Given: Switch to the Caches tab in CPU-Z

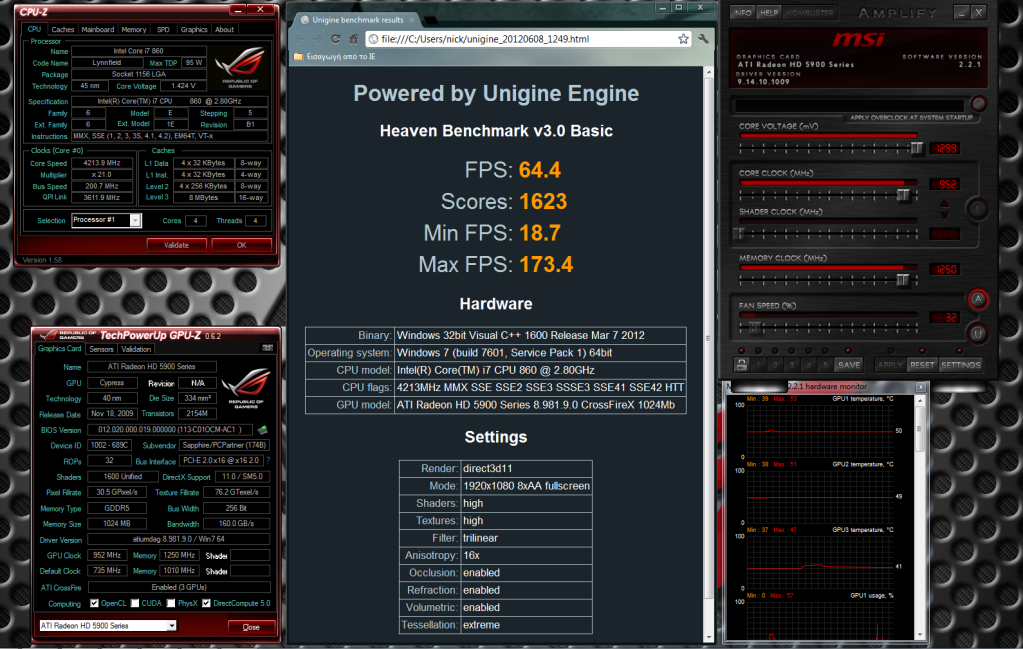Looking at the screenshot, I should [63, 29].
